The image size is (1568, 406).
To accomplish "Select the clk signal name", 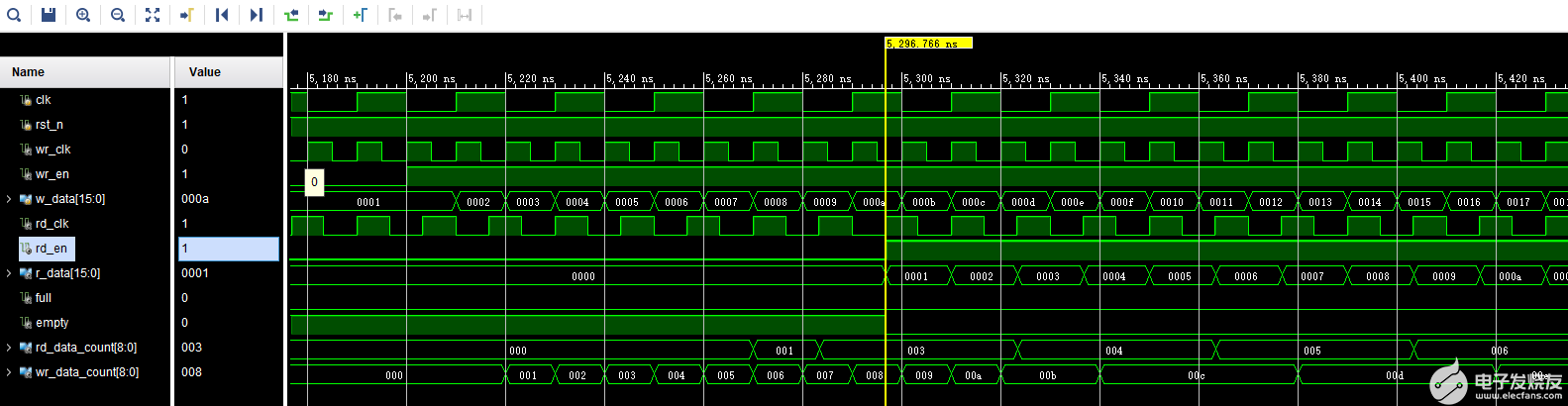I will click(x=44, y=100).
